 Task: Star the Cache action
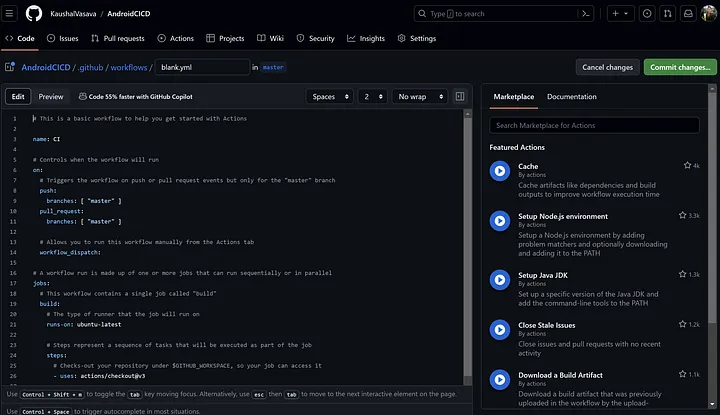[687, 165]
